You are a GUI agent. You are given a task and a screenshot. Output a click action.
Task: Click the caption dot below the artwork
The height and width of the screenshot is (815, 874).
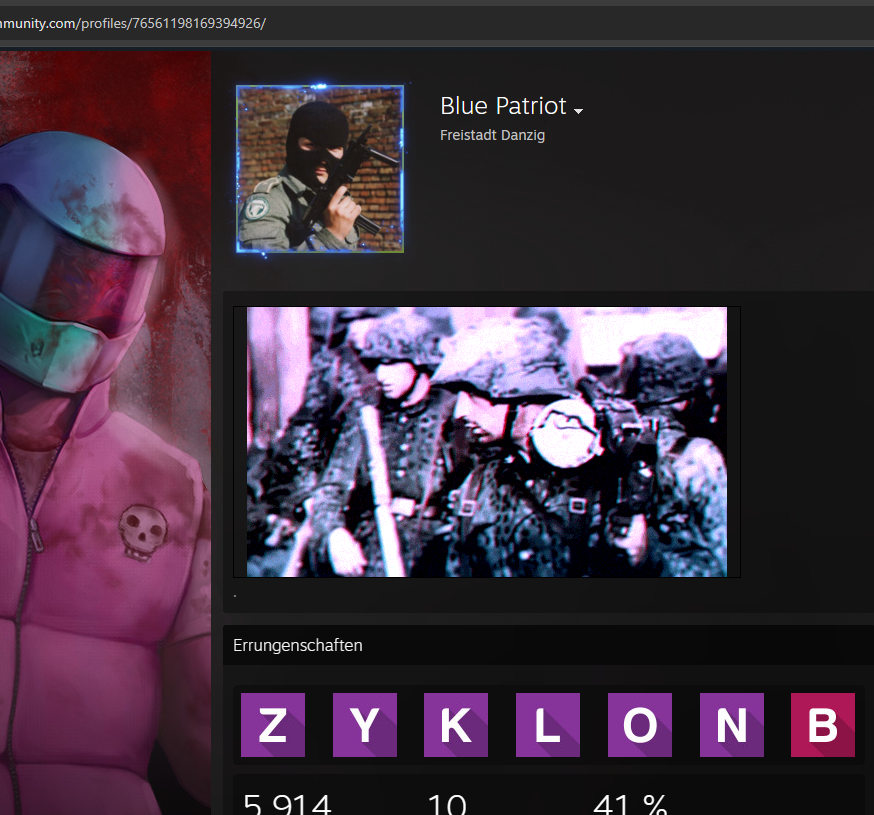[x=235, y=596]
